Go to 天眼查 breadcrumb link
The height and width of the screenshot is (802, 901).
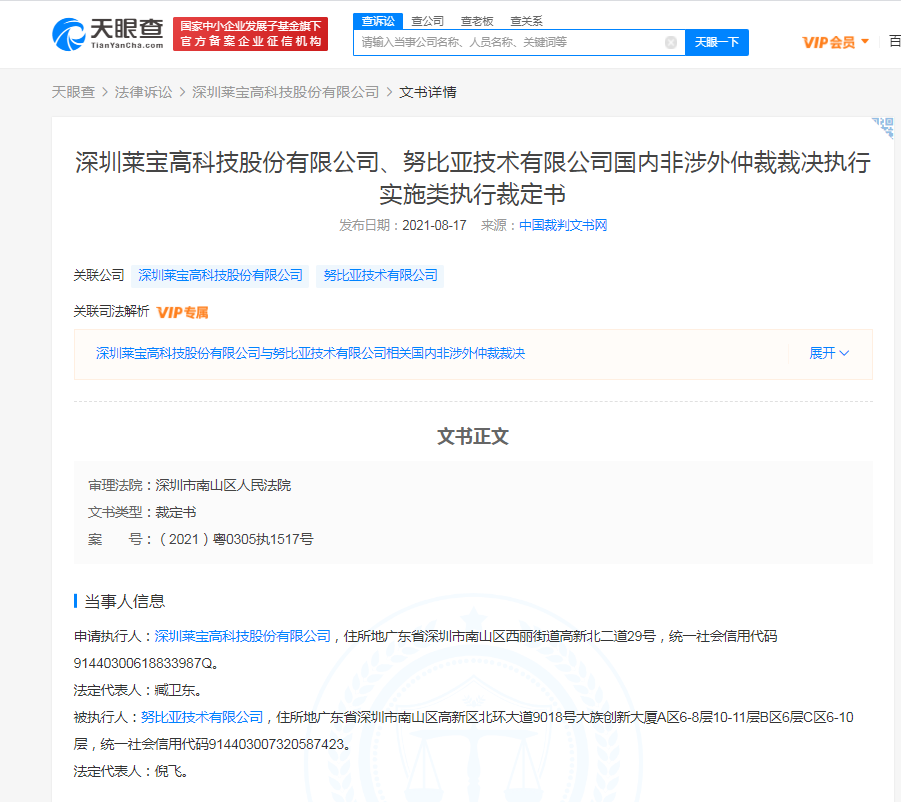[73, 92]
